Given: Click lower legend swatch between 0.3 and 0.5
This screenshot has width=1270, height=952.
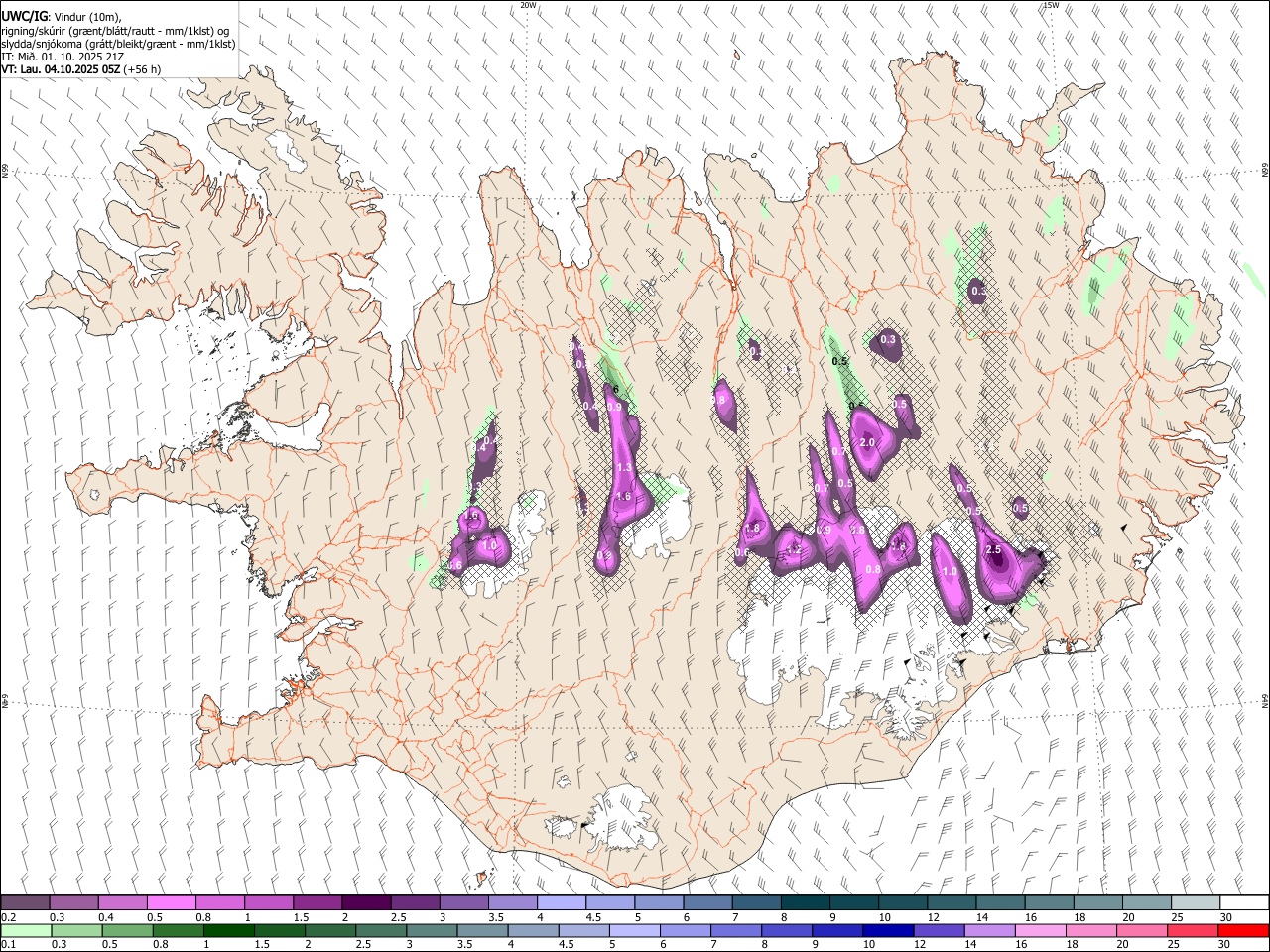Looking at the screenshot, I should pos(76,930).
